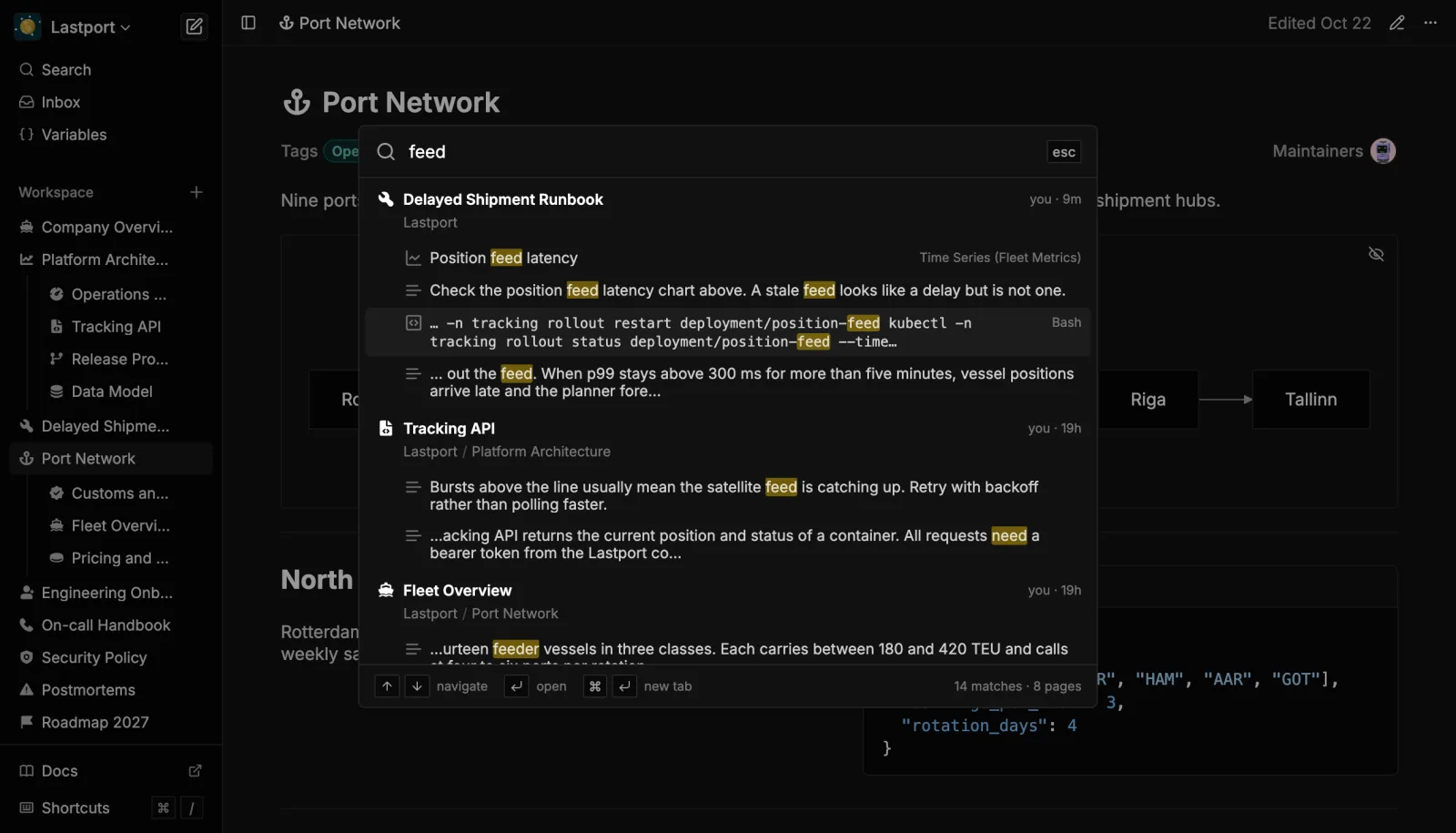This screenshot has height=833, width=1456.
Task: Open the satellite feed catching up result
Action: click(x=728, y=495)
